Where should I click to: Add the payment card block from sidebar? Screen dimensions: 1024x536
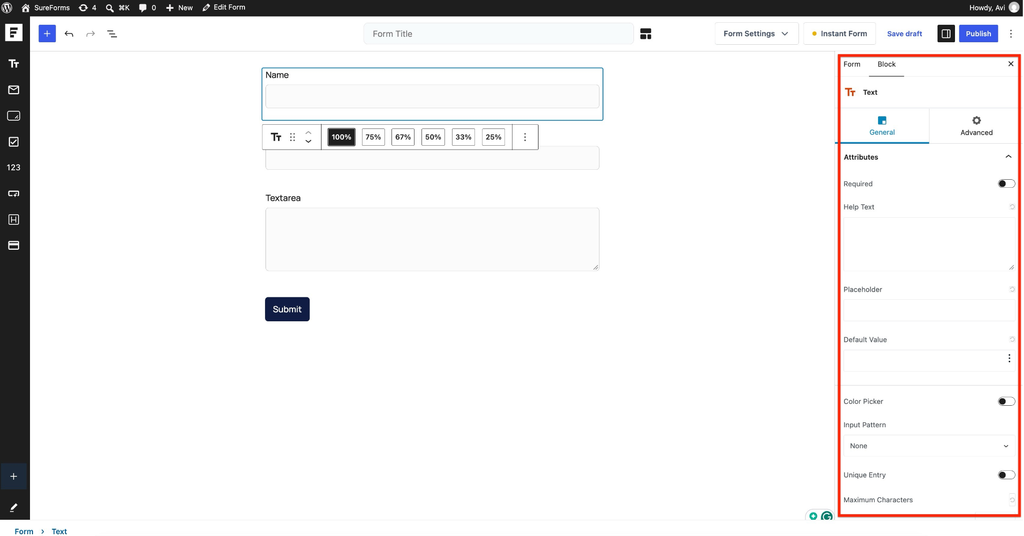tap(14, 245)
